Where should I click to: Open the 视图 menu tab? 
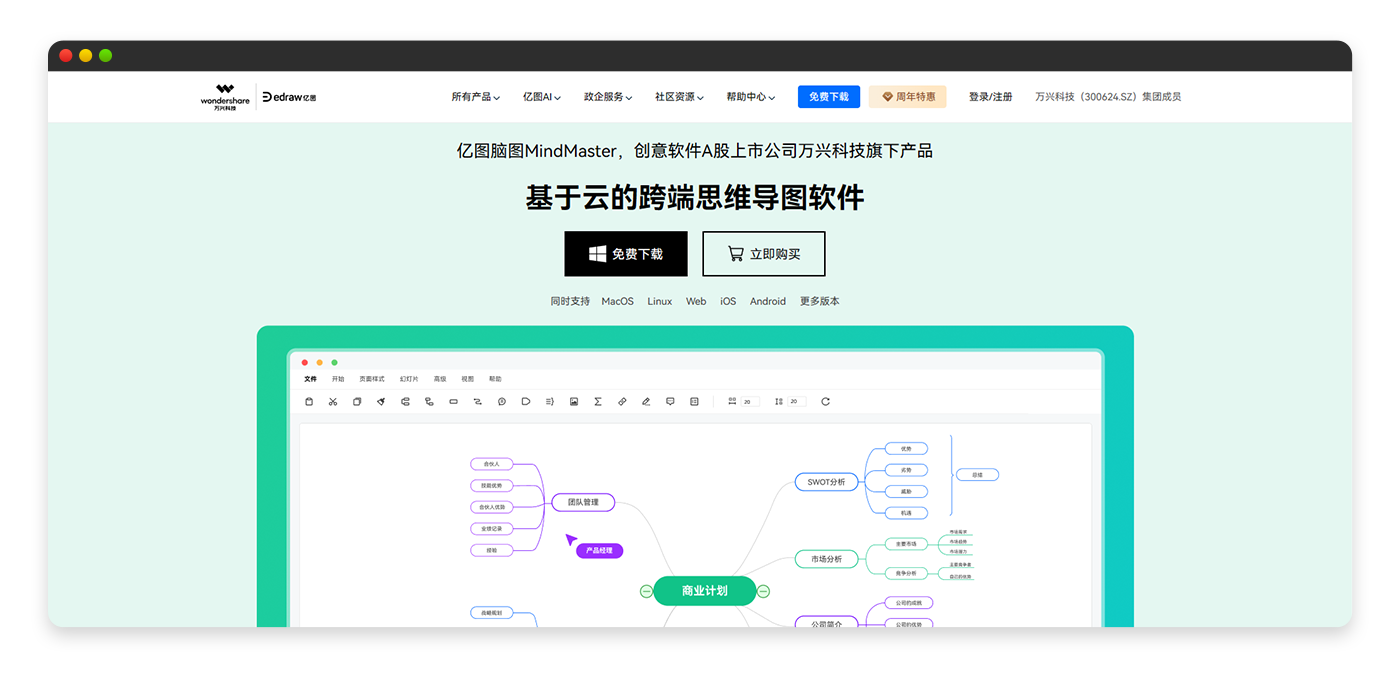[468, 379]
